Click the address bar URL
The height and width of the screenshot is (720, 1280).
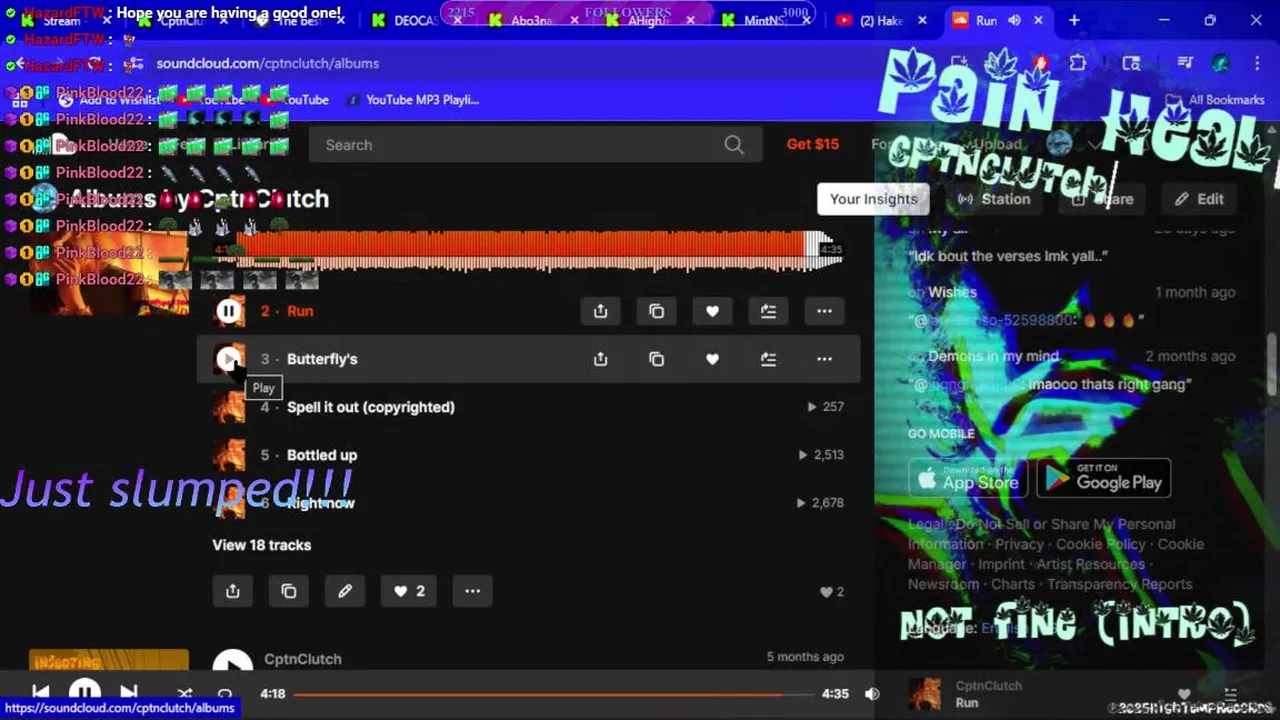click(267, 63)
